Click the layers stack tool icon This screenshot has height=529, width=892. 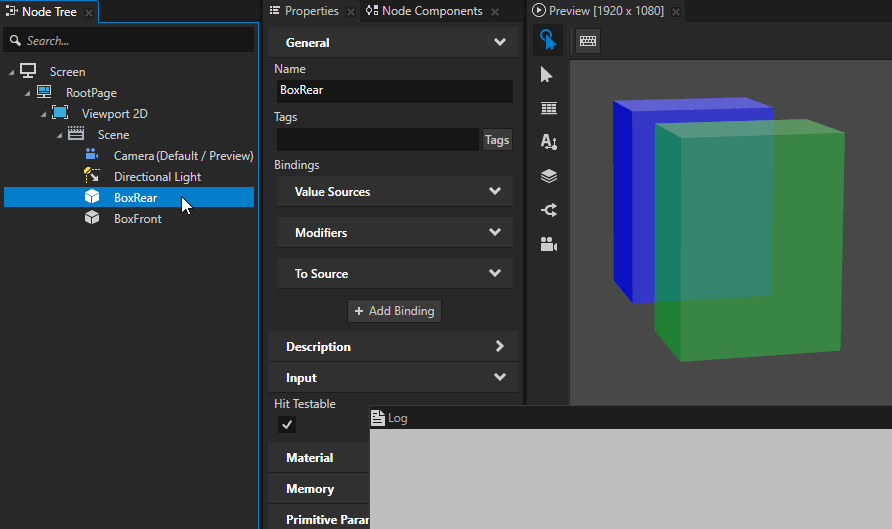click(548, 176)
